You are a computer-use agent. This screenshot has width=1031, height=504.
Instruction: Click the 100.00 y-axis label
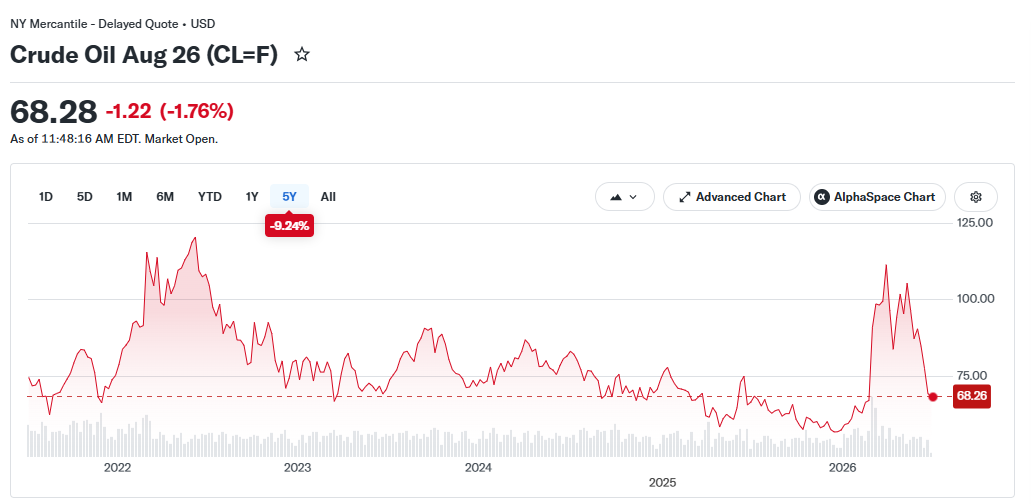tap(975, 299)
